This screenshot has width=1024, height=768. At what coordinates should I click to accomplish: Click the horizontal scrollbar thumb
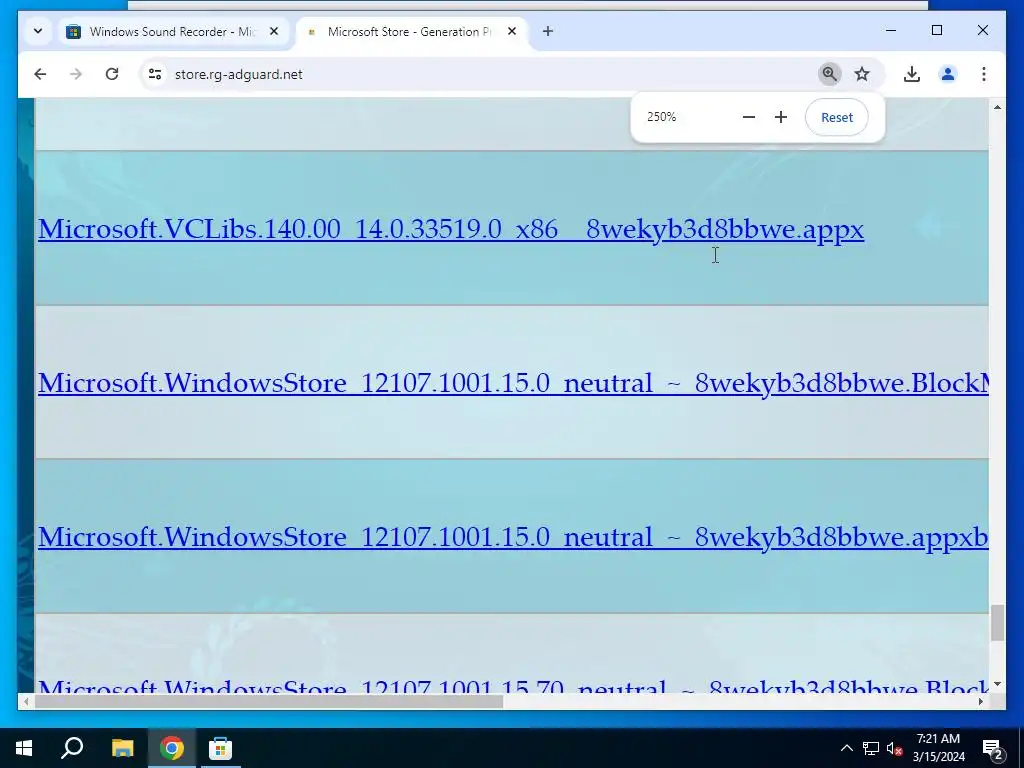coord(268,701)
